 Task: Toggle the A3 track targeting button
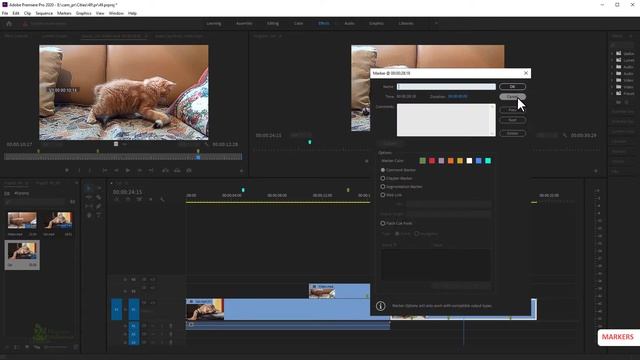pyautogui.click(x=133, y=342)
